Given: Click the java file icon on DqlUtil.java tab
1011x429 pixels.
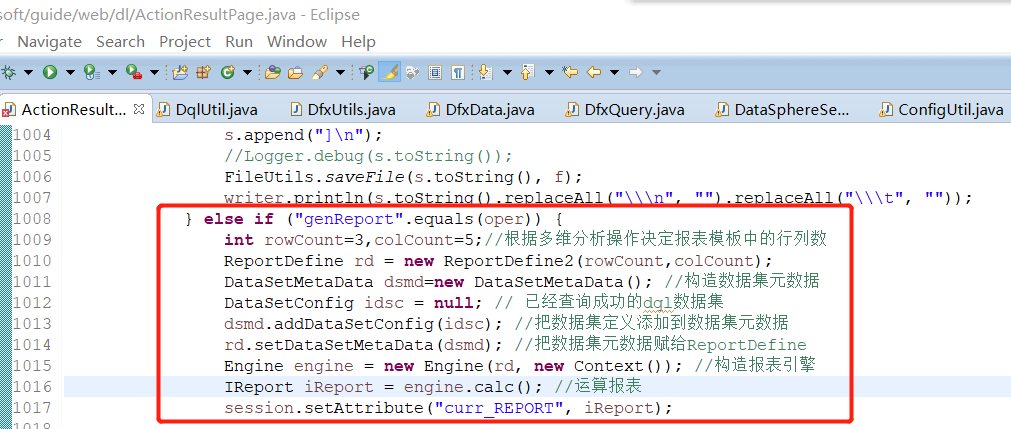Looking at the screenshot, I should click(x=164, y=110).
